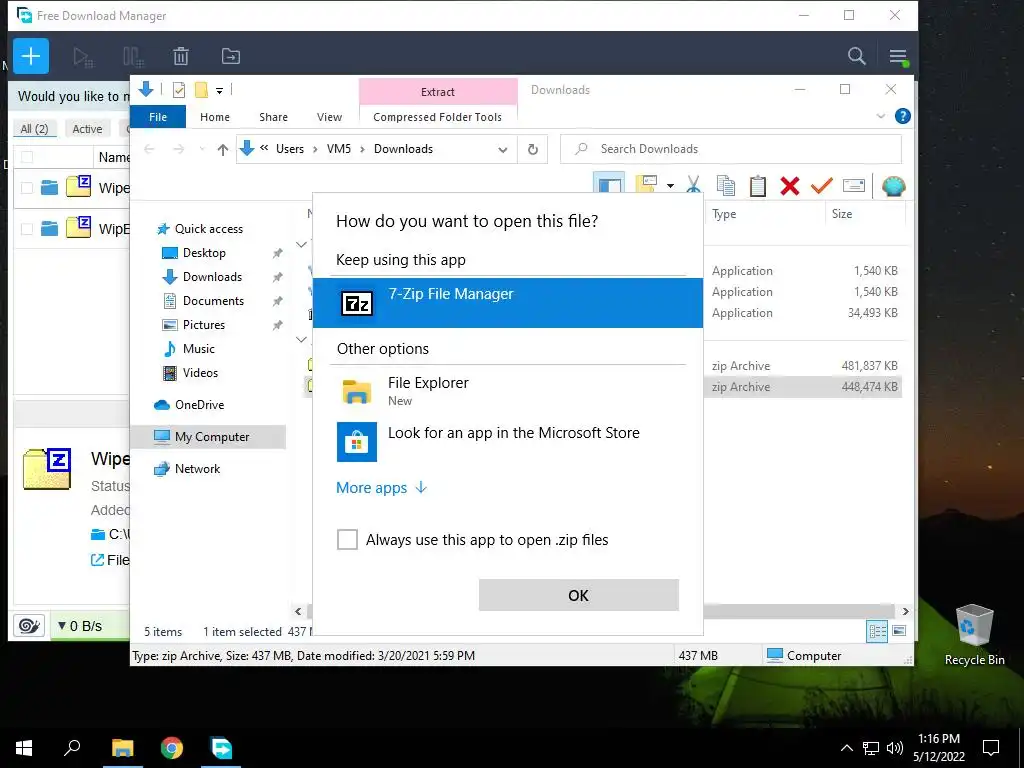
Task: Choose 7-Zip File Manager to open file
Action: click(x=507, y=303)
